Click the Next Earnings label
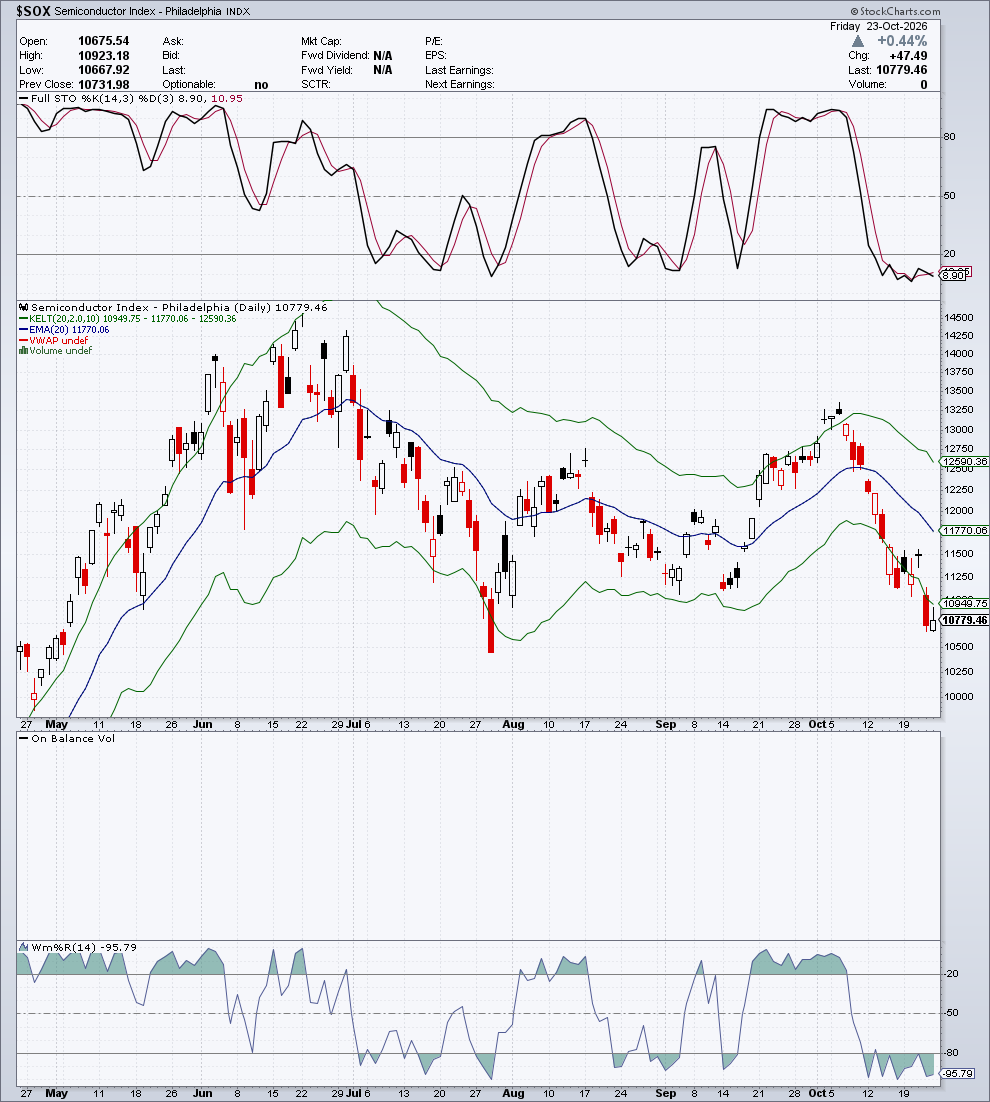 click(460, 84)
